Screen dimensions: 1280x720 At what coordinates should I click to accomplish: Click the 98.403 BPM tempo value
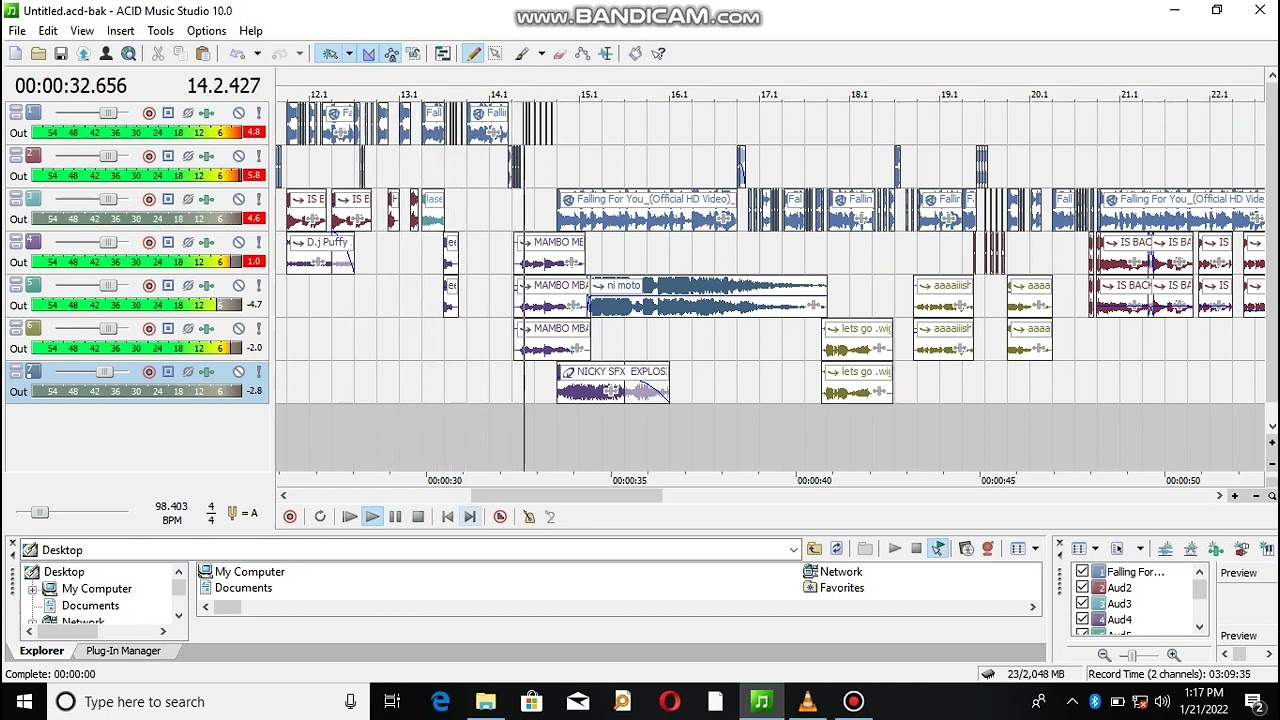[171, 507]
